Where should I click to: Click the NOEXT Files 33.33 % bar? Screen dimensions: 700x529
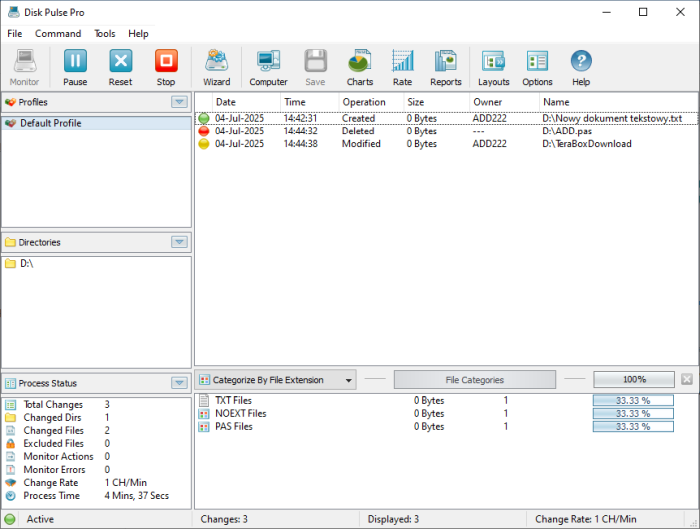tap(633, 413)
